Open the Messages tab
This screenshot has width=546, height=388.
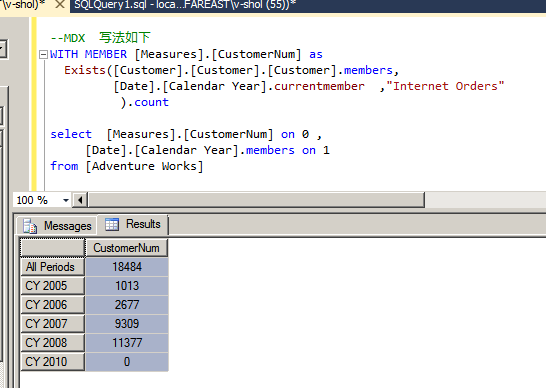[x=57, y=226]
